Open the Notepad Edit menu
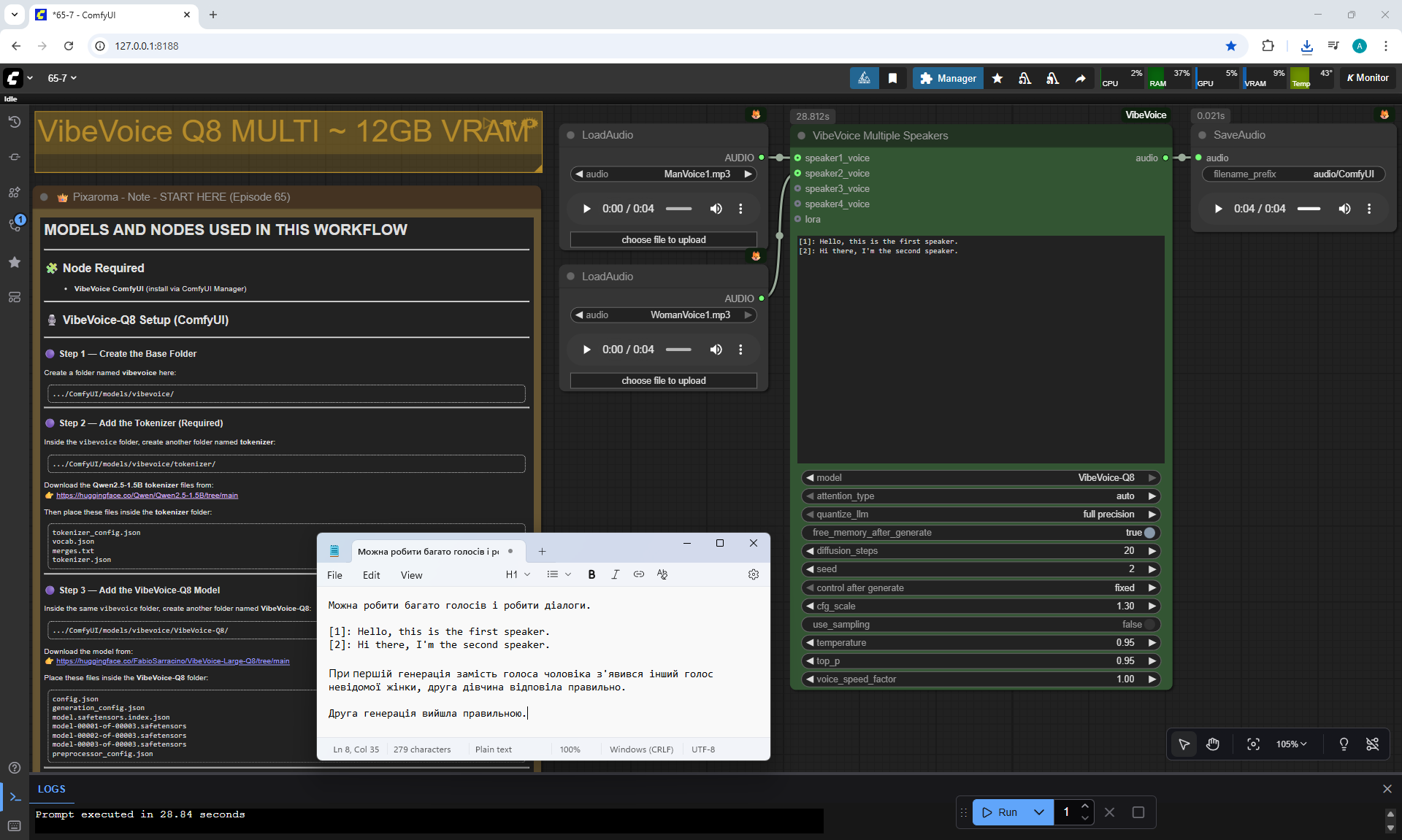This screenshot has height=840, width=1402. click(x=371, y=575)
